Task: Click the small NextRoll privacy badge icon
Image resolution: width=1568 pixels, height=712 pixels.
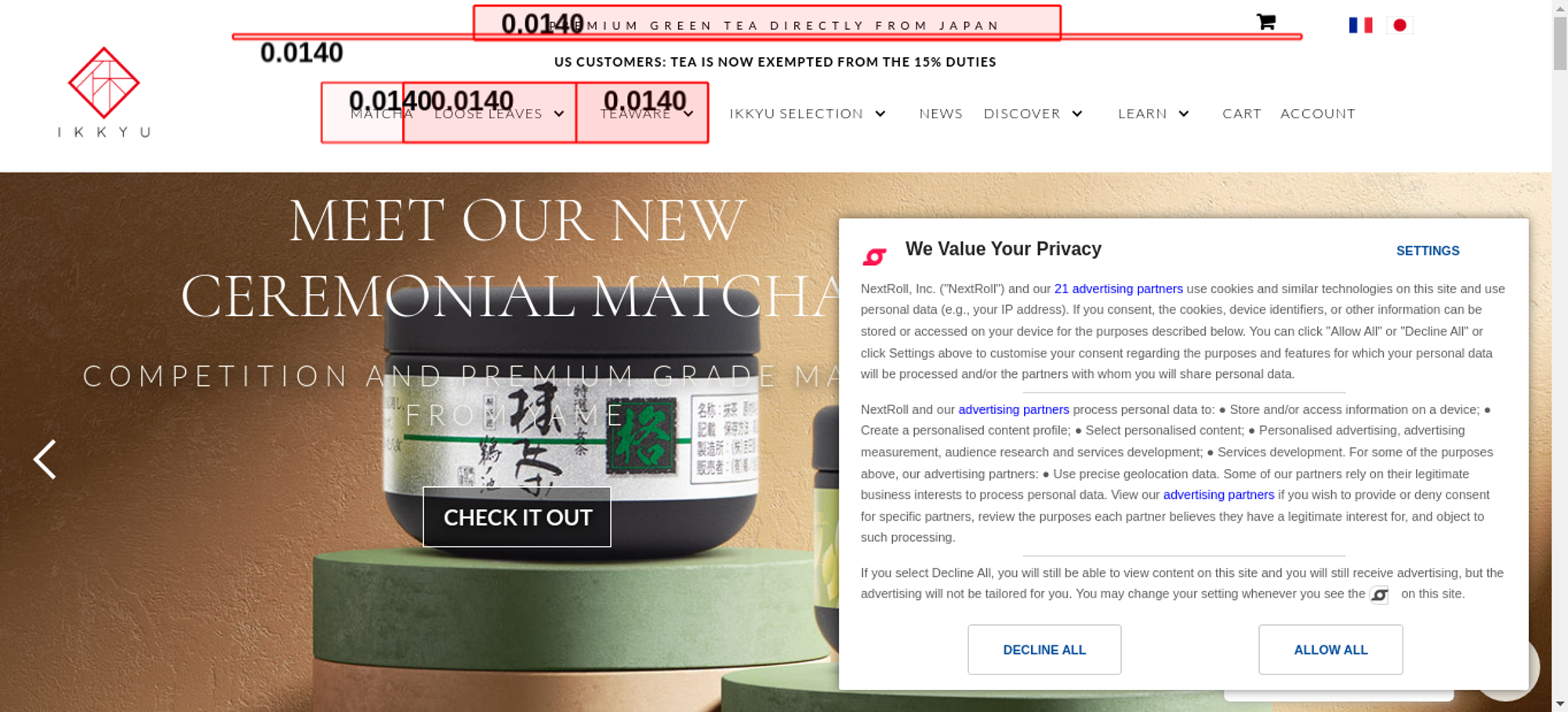Action: (x=1379, y=595)
